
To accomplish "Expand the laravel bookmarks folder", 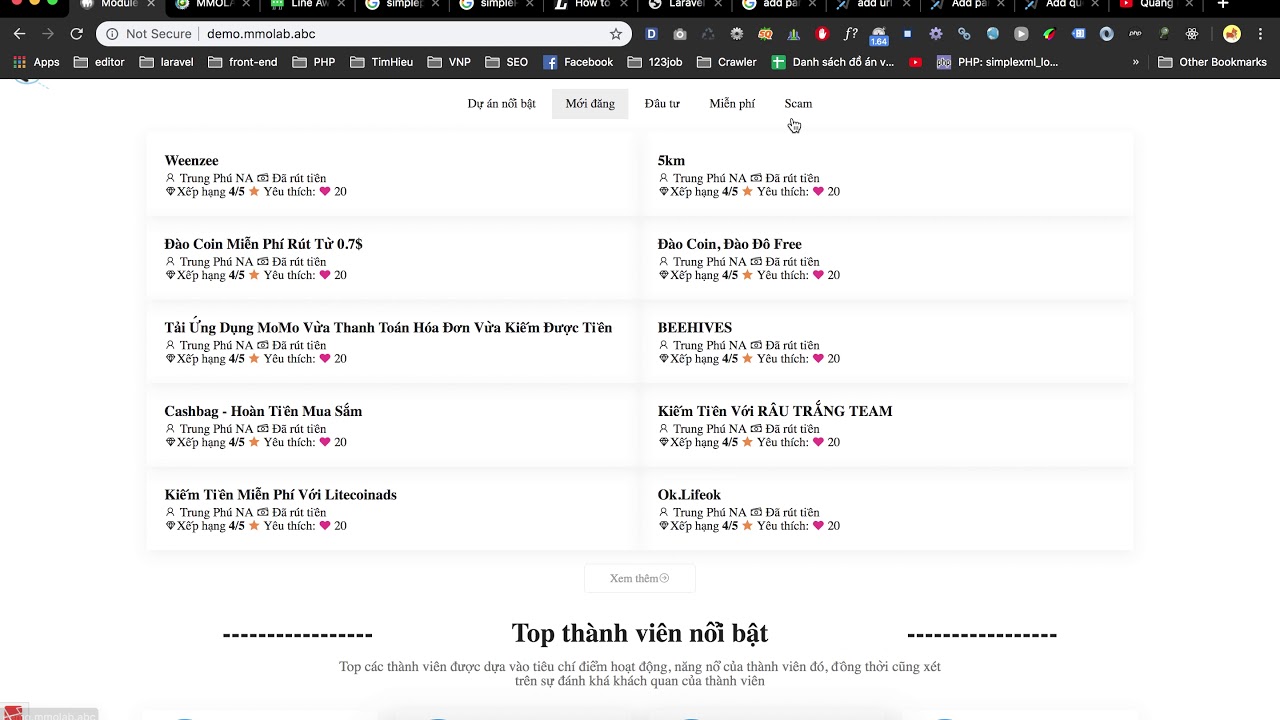I will pos(166,62).
